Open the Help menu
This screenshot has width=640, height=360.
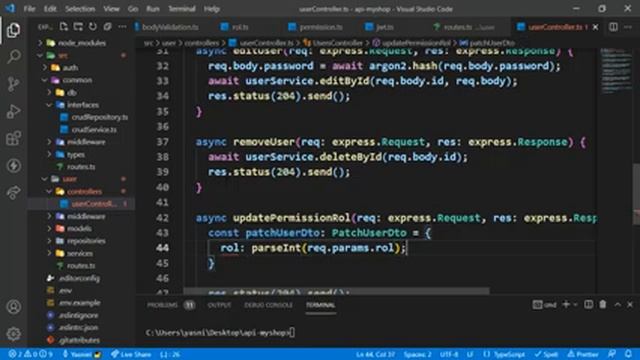pos(211,9)
